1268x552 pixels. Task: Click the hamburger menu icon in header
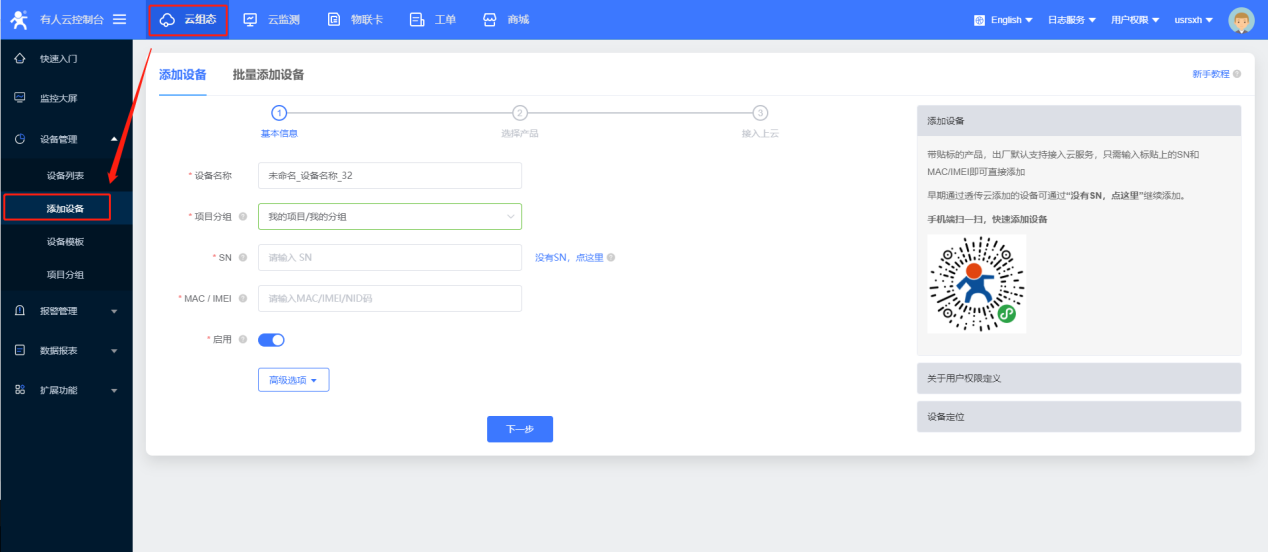pos(120,19)
